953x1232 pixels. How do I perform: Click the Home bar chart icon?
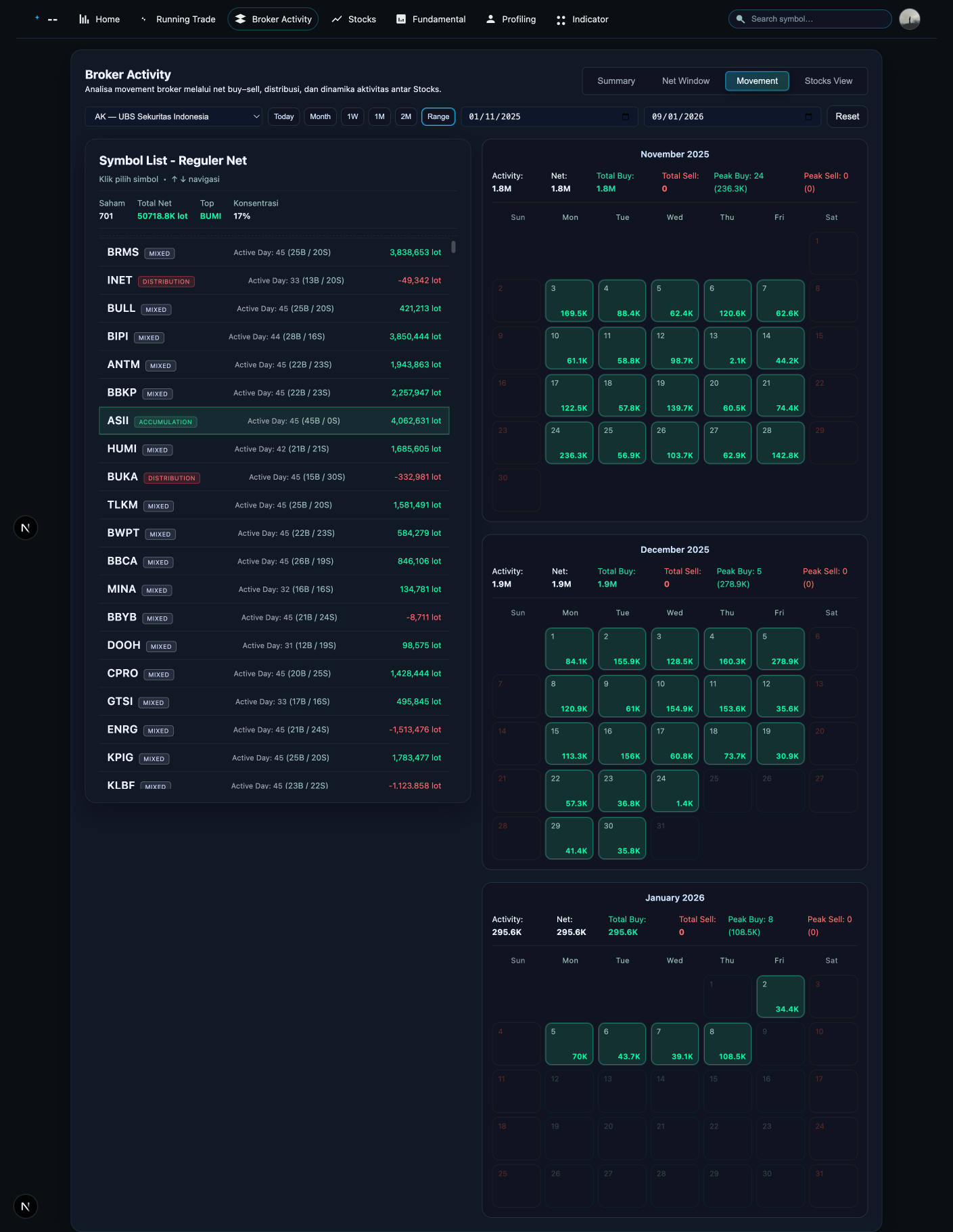[x=84, y=20]
